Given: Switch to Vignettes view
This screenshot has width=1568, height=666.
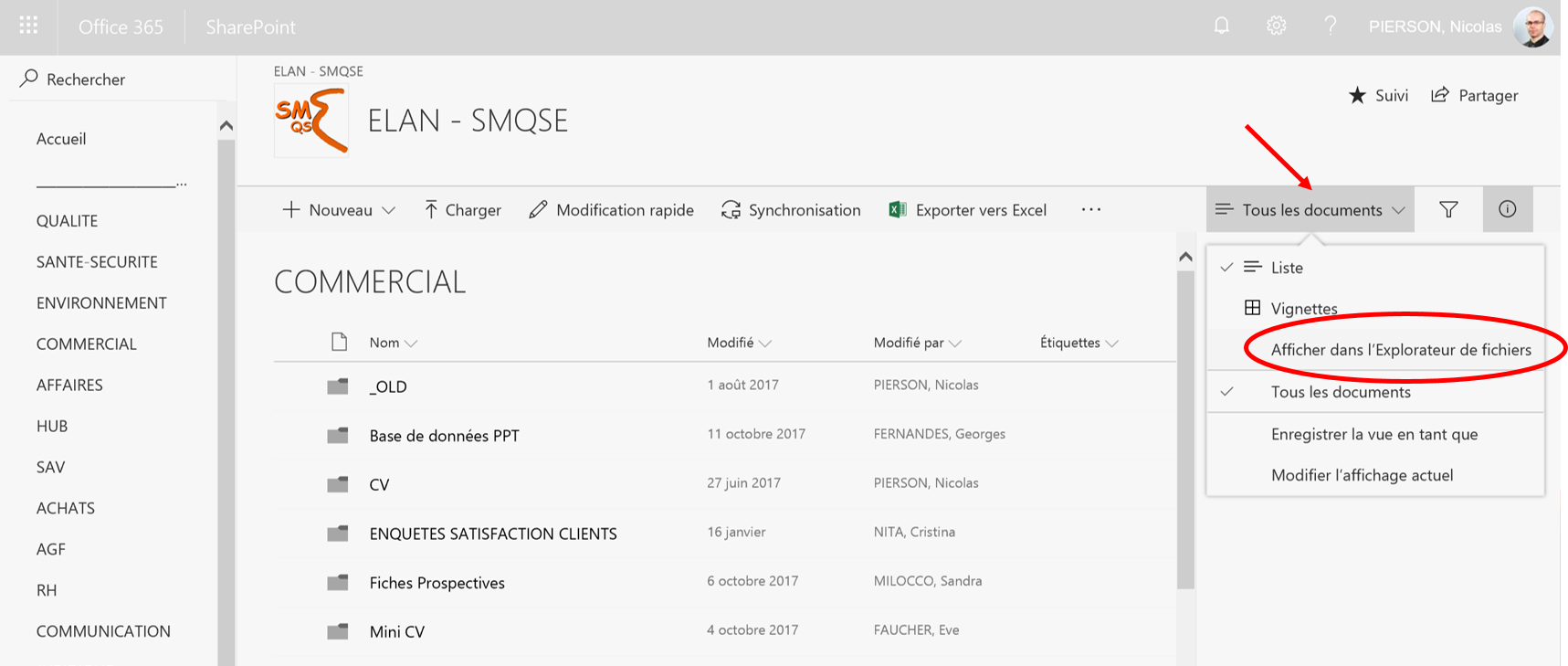Looking at the screenshot, I should pyautogui.click(x=1303, y=309).
